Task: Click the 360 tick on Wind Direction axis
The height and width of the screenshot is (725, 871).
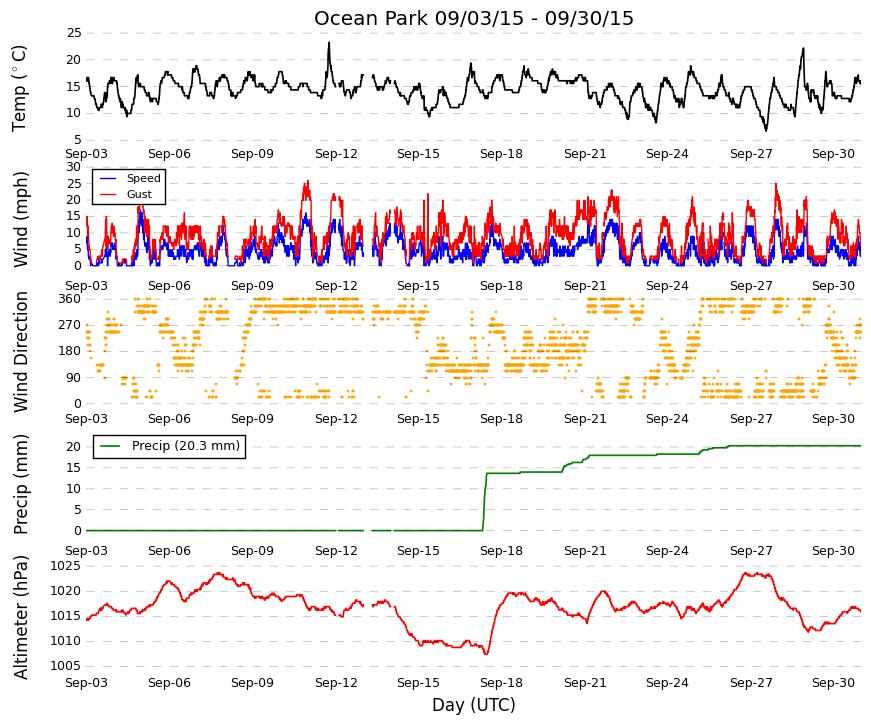Action: 70,299
